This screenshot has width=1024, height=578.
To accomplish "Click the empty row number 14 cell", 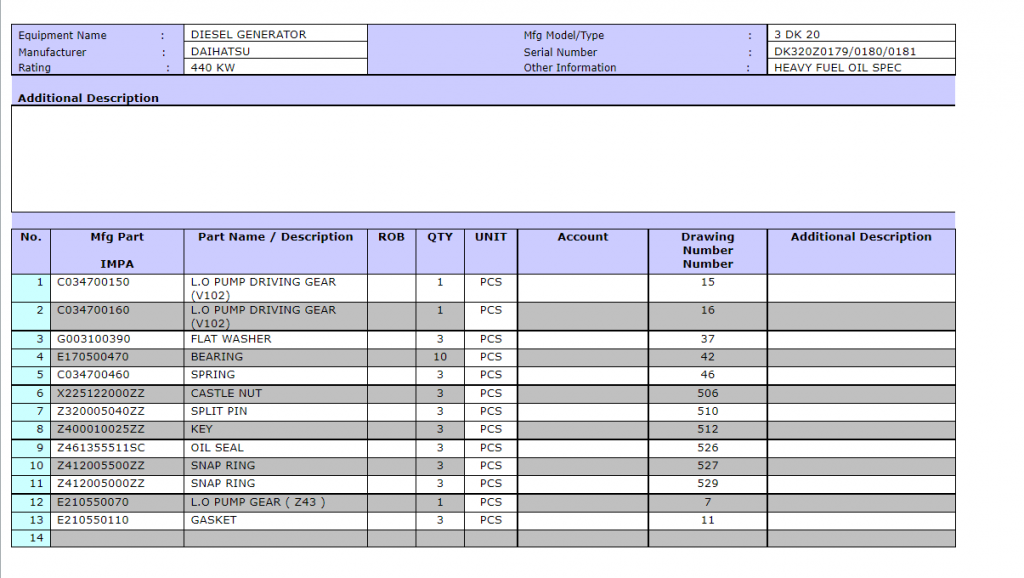I will [x=31, y=538].
